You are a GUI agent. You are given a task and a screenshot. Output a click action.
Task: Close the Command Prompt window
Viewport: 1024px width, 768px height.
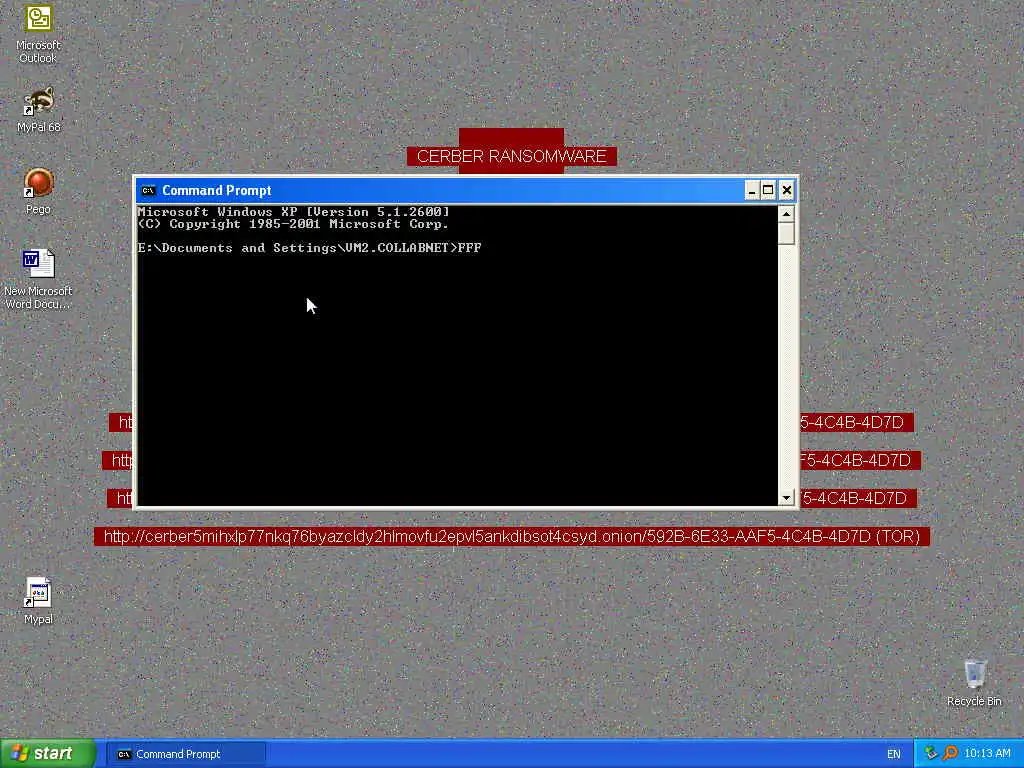[x=786, y=190]
